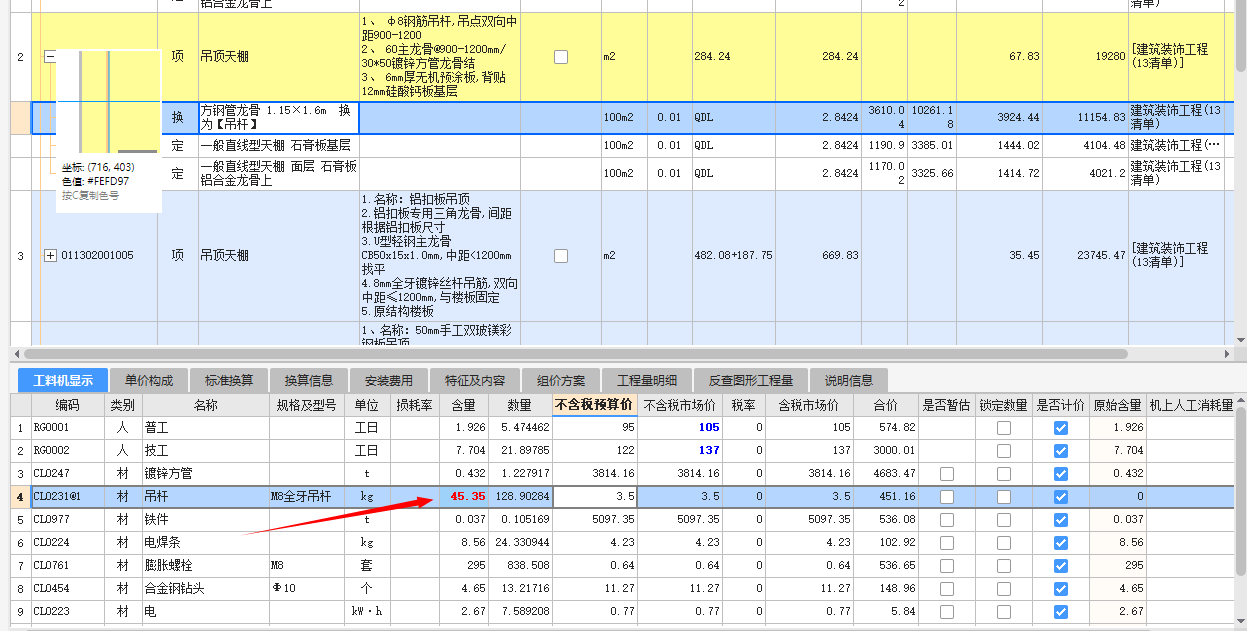The image size is (1247, 631).
Task: Open the 反查图形工程量 tab
Action: [751, 381]
